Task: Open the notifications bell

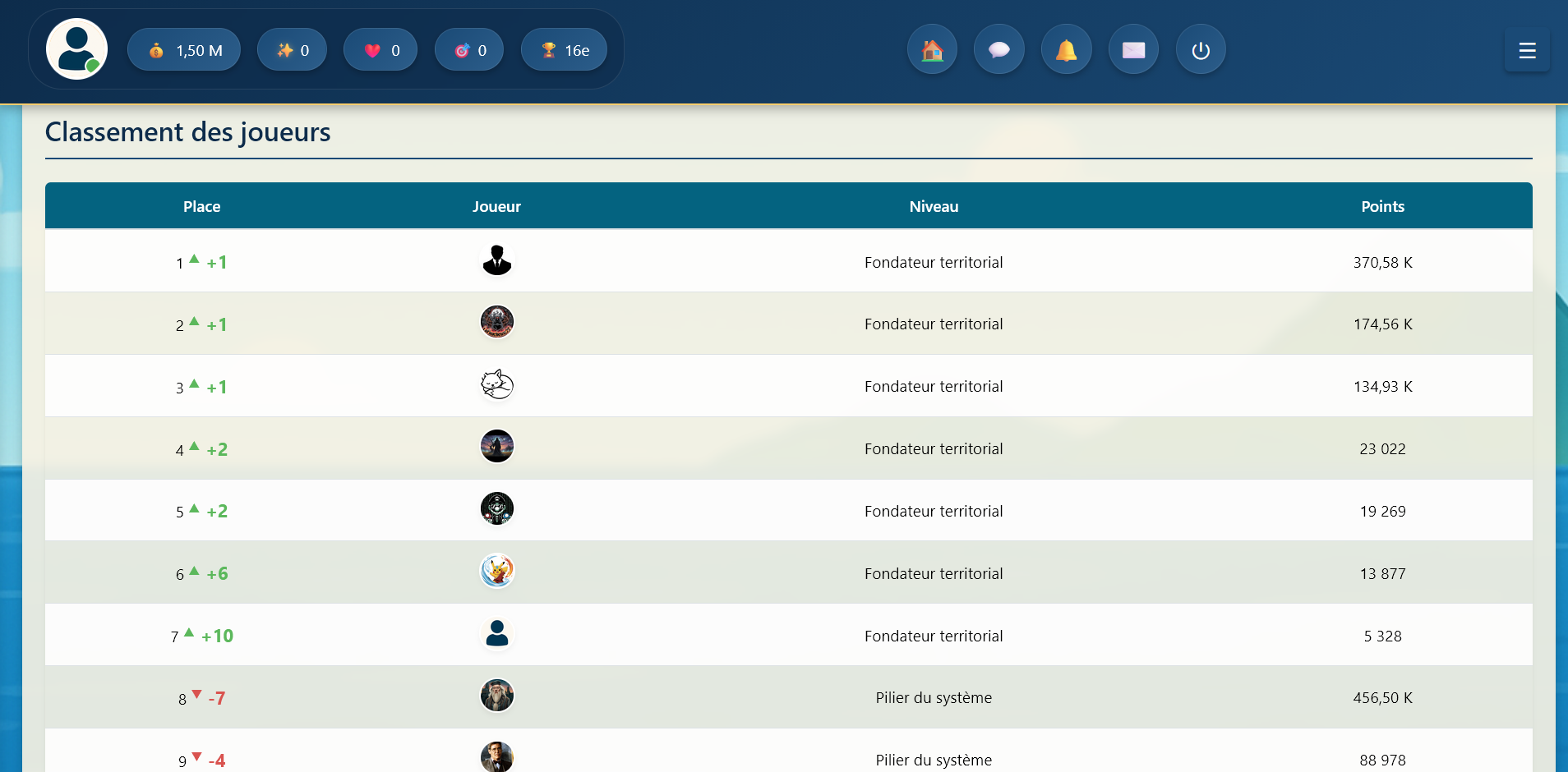Action: tap(1066, 50)
